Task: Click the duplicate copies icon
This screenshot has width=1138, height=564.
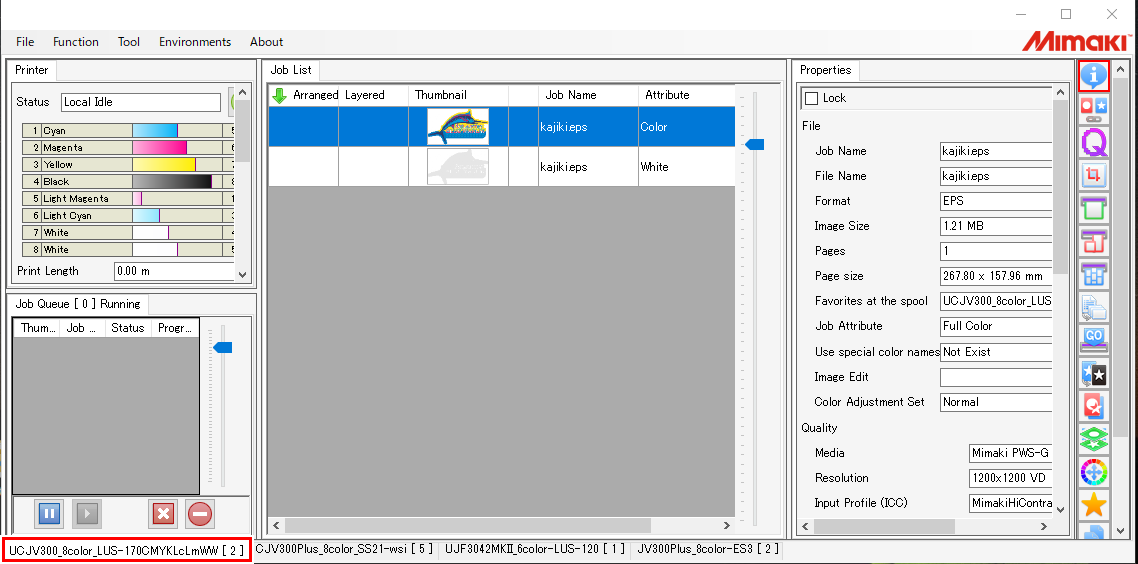Action: (1094, 308)
